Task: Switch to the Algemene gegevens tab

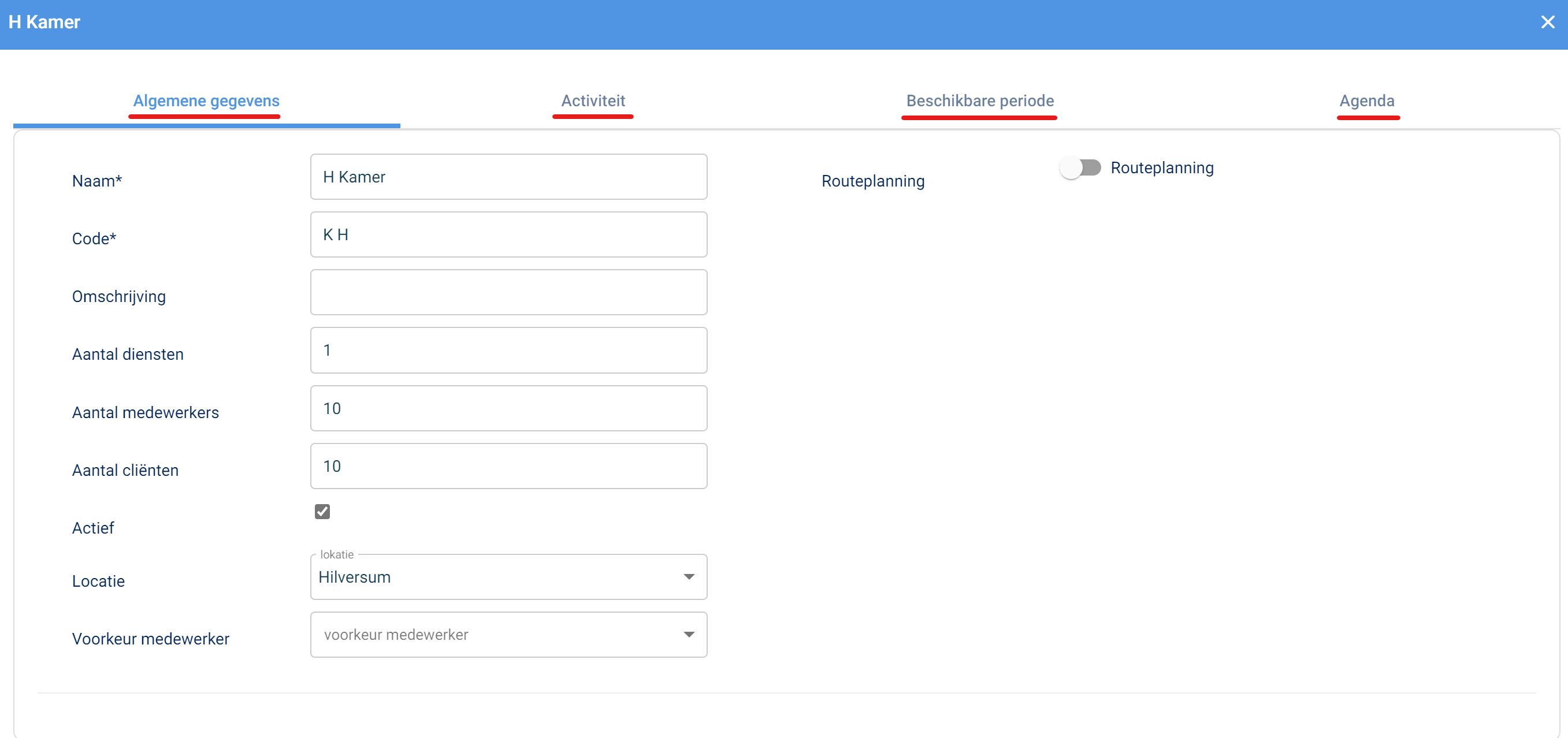Action: coord(206,101)
